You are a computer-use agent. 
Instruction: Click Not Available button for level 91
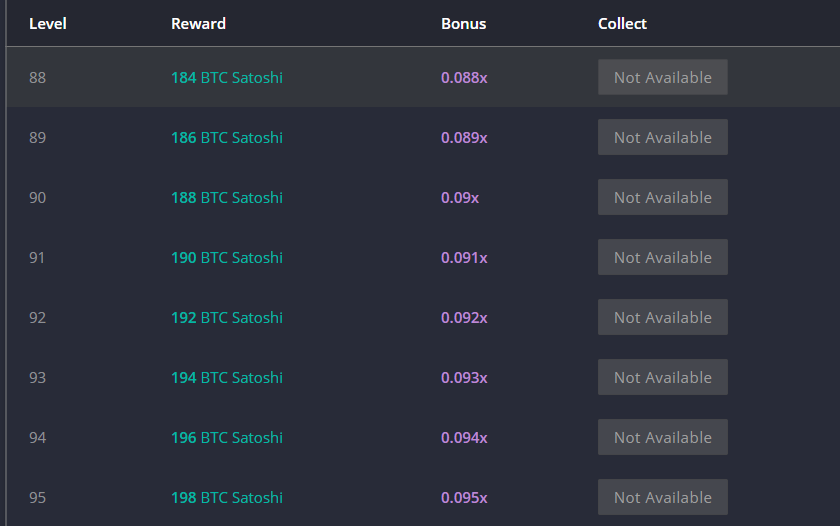click(663, 257)
